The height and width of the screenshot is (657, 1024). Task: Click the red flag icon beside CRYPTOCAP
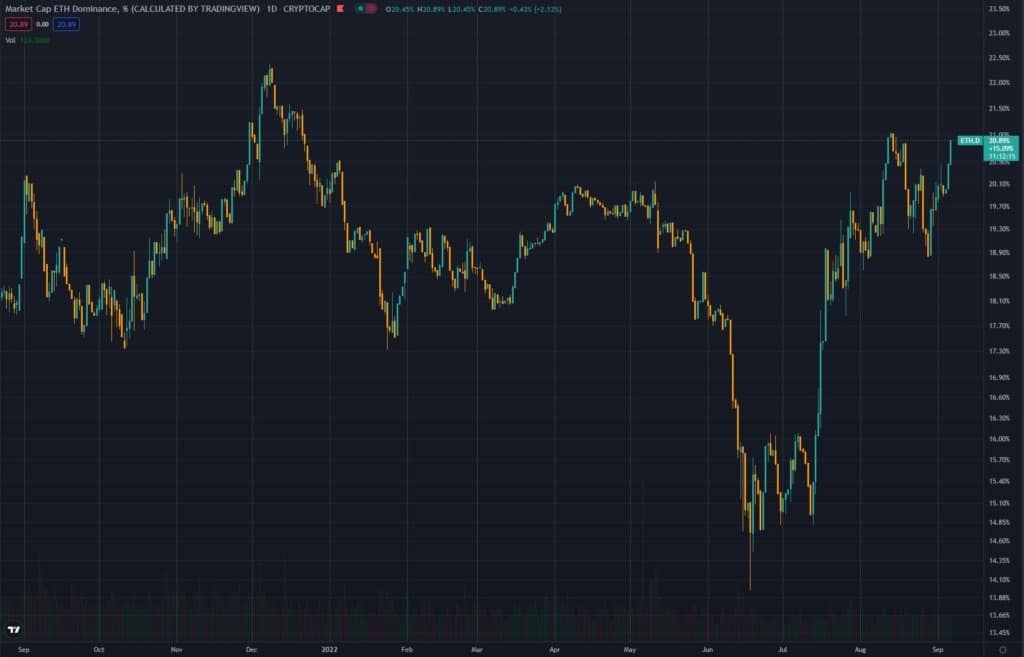340,8
